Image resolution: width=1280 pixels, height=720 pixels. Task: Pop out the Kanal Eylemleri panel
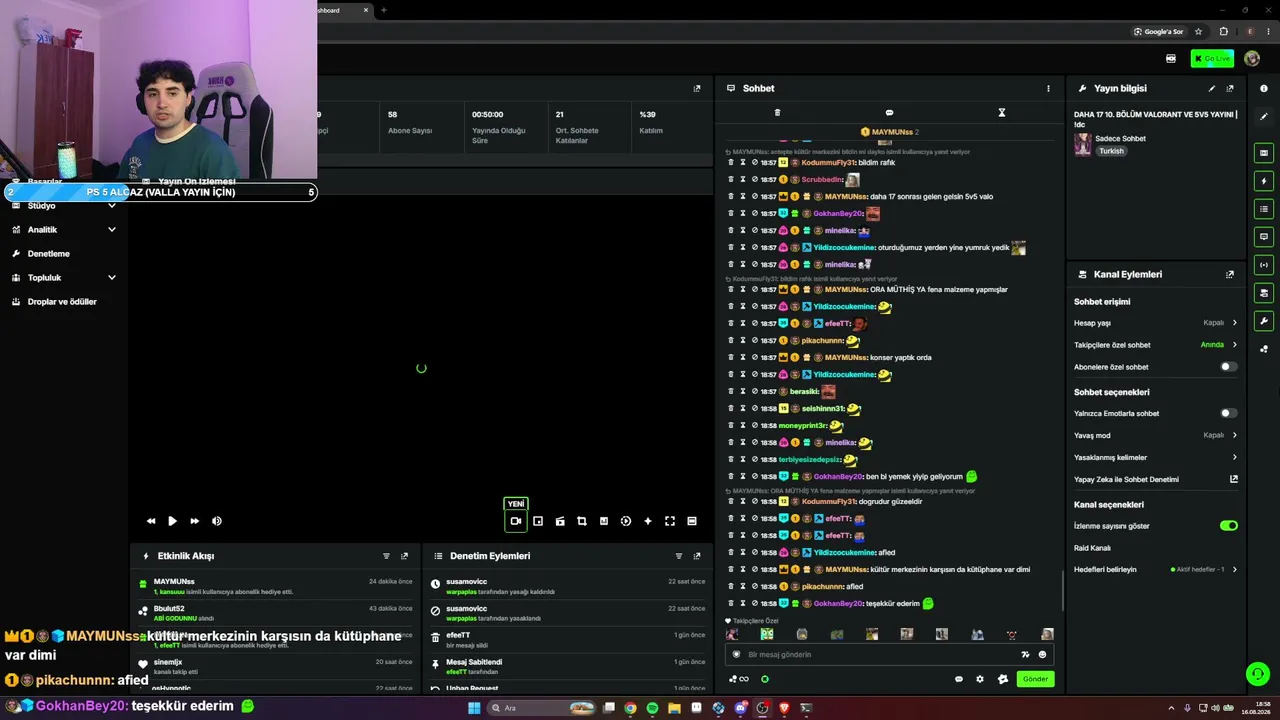[1230, 274]
